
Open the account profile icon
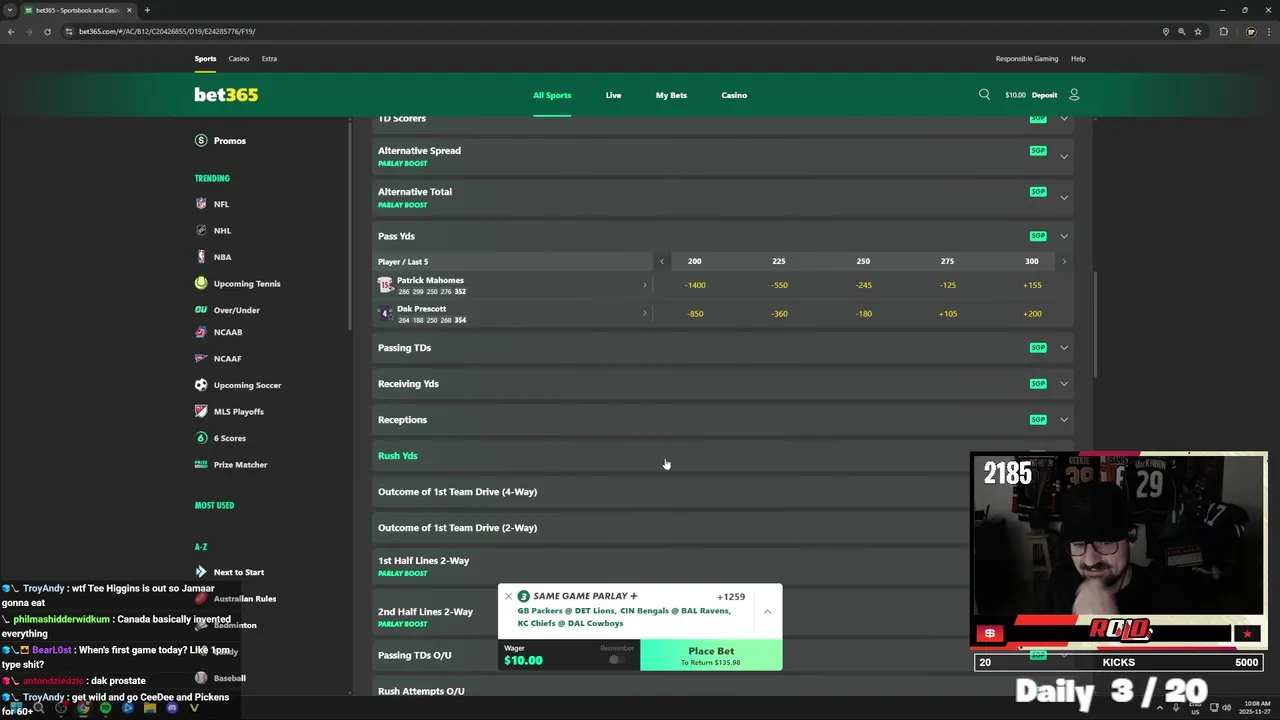coord(1074,95)
